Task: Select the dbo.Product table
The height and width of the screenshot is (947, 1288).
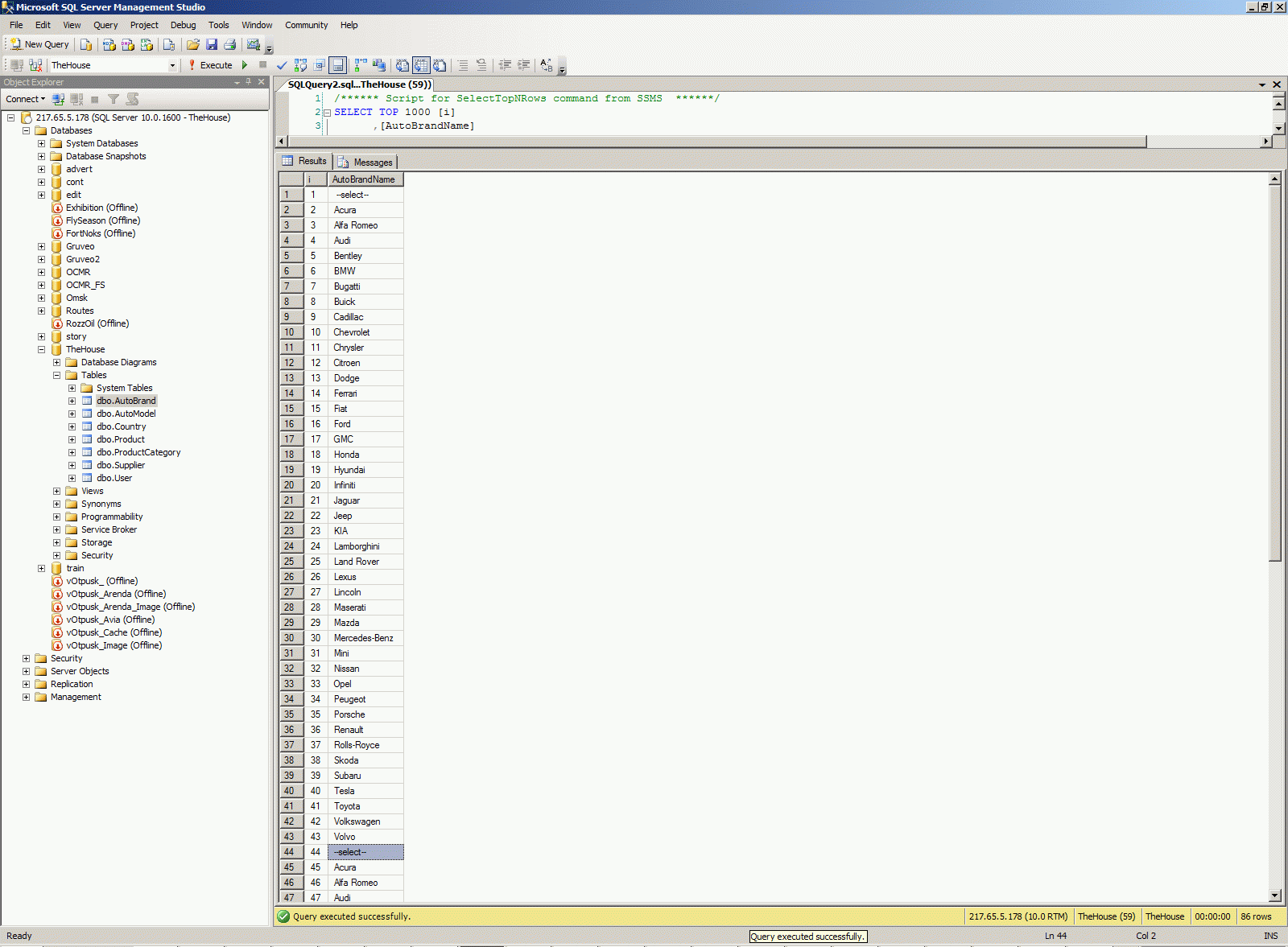Action: pyautogui.click(x=121, y=439)
